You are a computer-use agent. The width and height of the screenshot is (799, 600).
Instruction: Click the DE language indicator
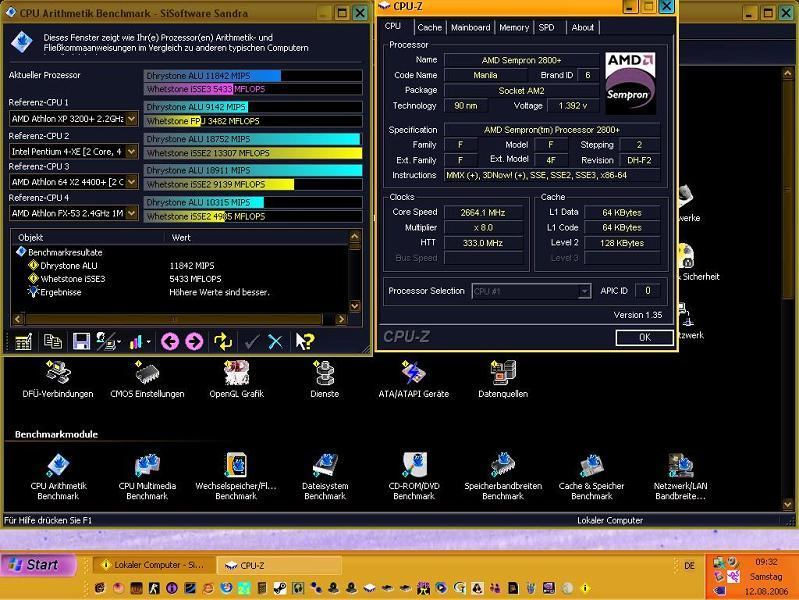click(x=689, y=566)
